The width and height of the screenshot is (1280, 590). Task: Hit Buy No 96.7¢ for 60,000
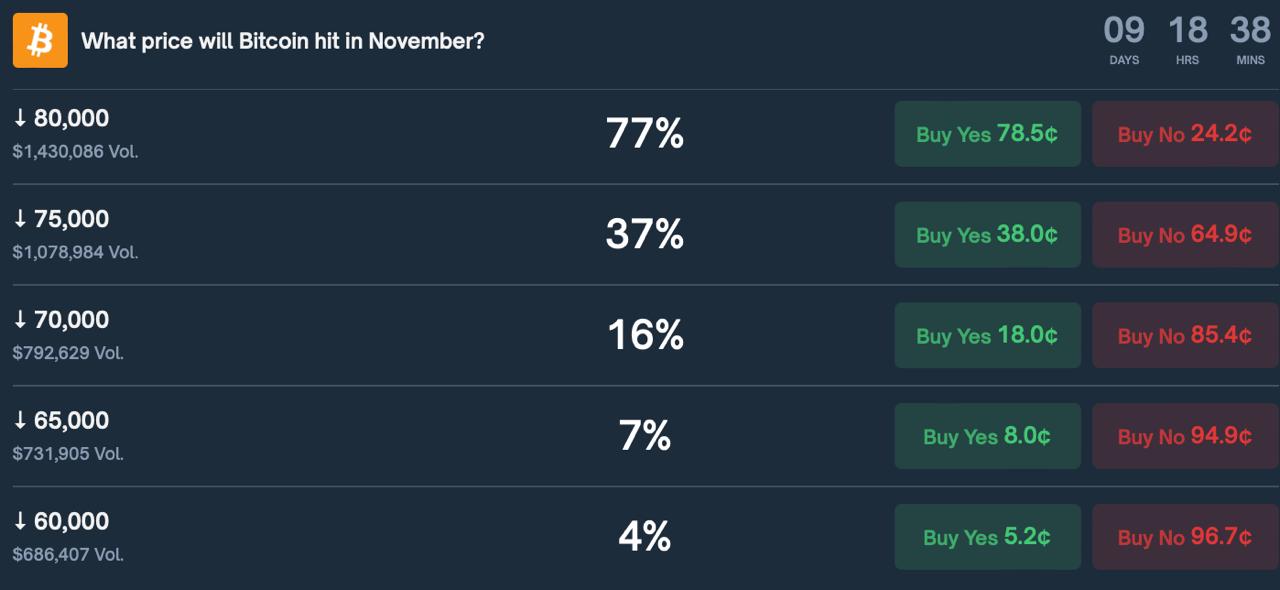click(1184, 537)
